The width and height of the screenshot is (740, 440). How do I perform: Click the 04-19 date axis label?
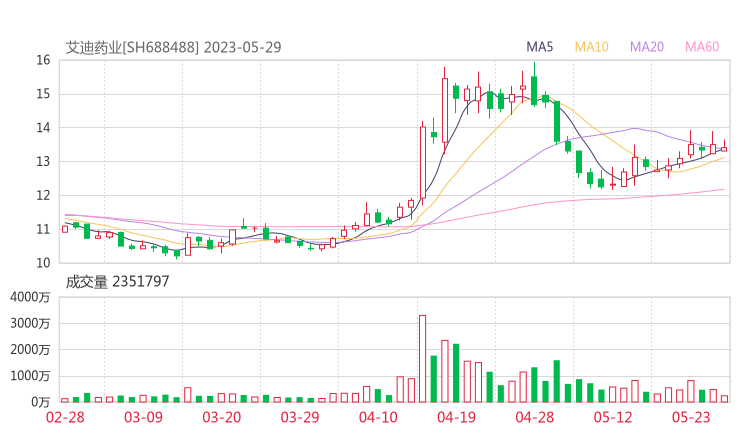(x=456, y=417)
